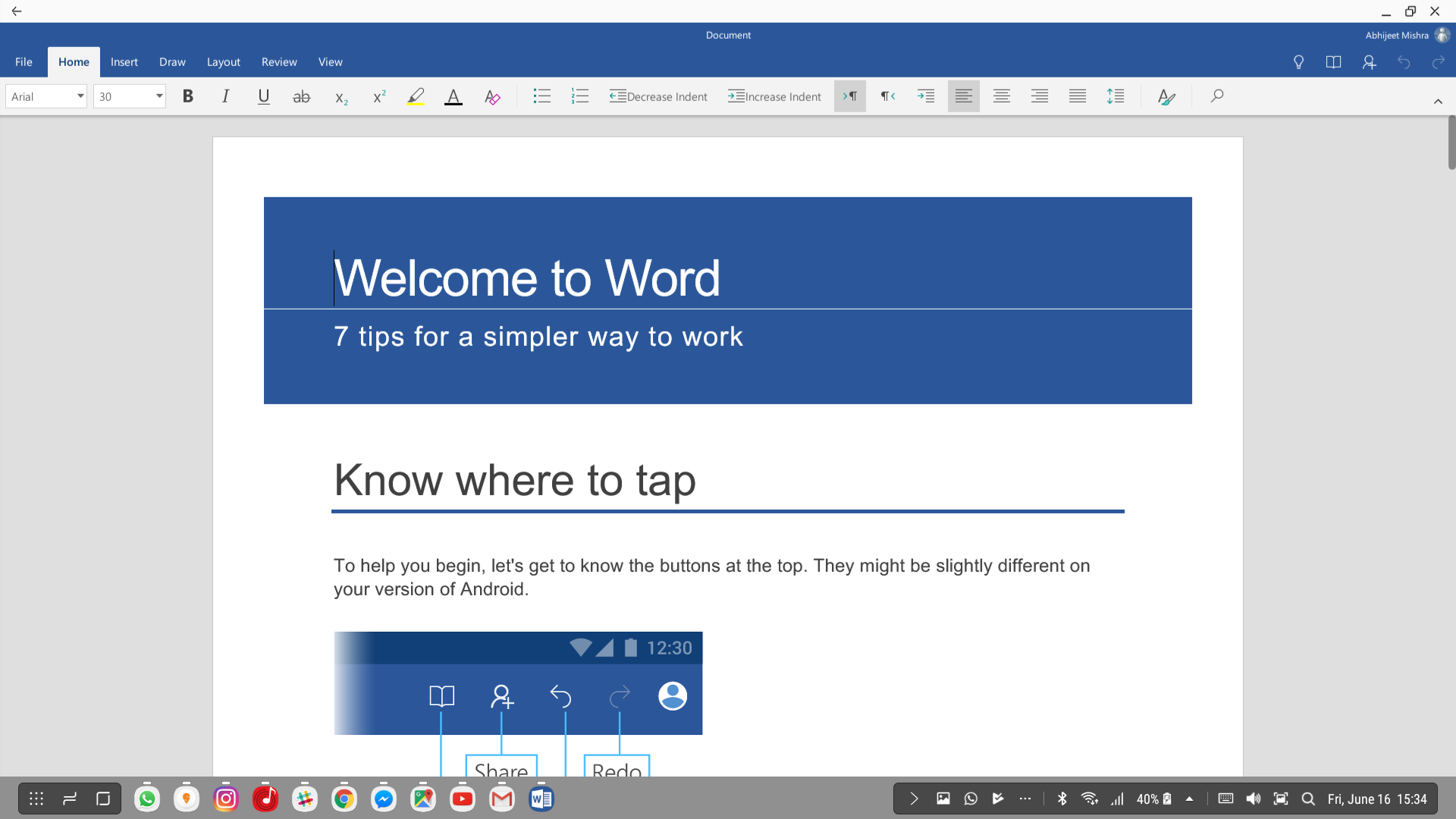
Task: Click the clear formatting eraser icon
Action: click(x=492, y=97)
